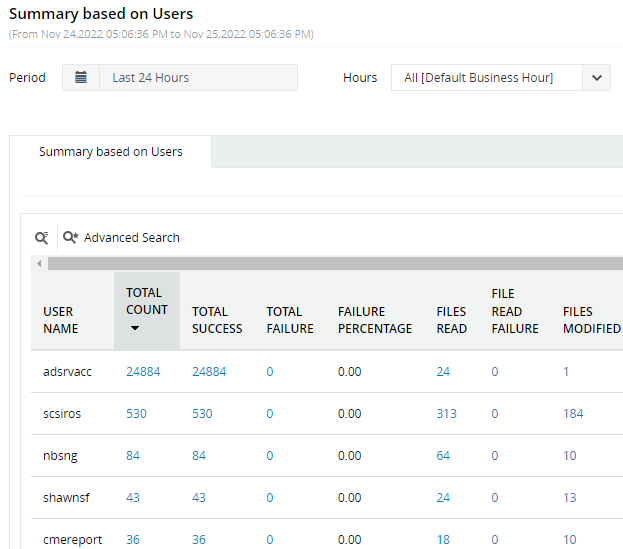Sort by Files Read column header
623x549 pixels.
click(452, 320)
